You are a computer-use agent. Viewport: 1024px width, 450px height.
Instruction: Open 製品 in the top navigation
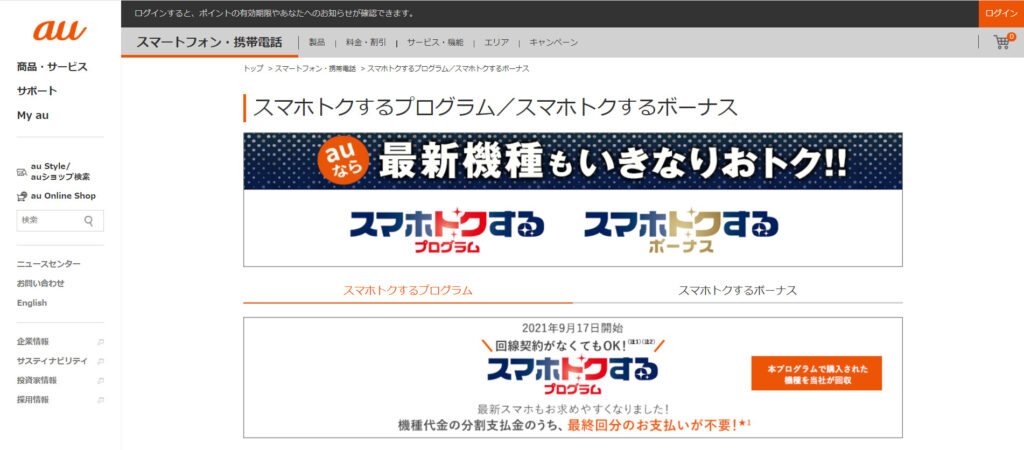[317, 43]
